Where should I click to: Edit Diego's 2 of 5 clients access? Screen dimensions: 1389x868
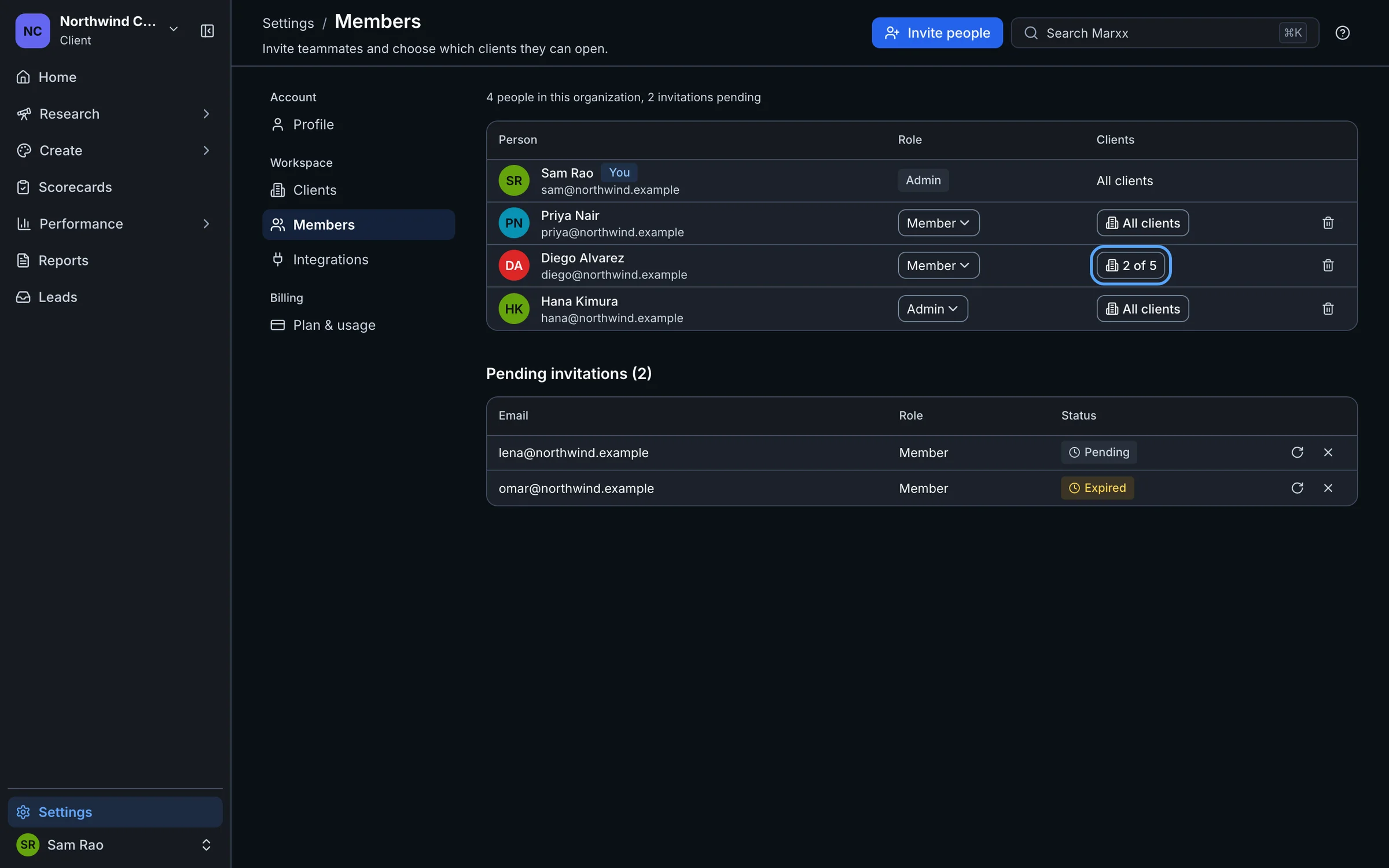pos(1130,265)
